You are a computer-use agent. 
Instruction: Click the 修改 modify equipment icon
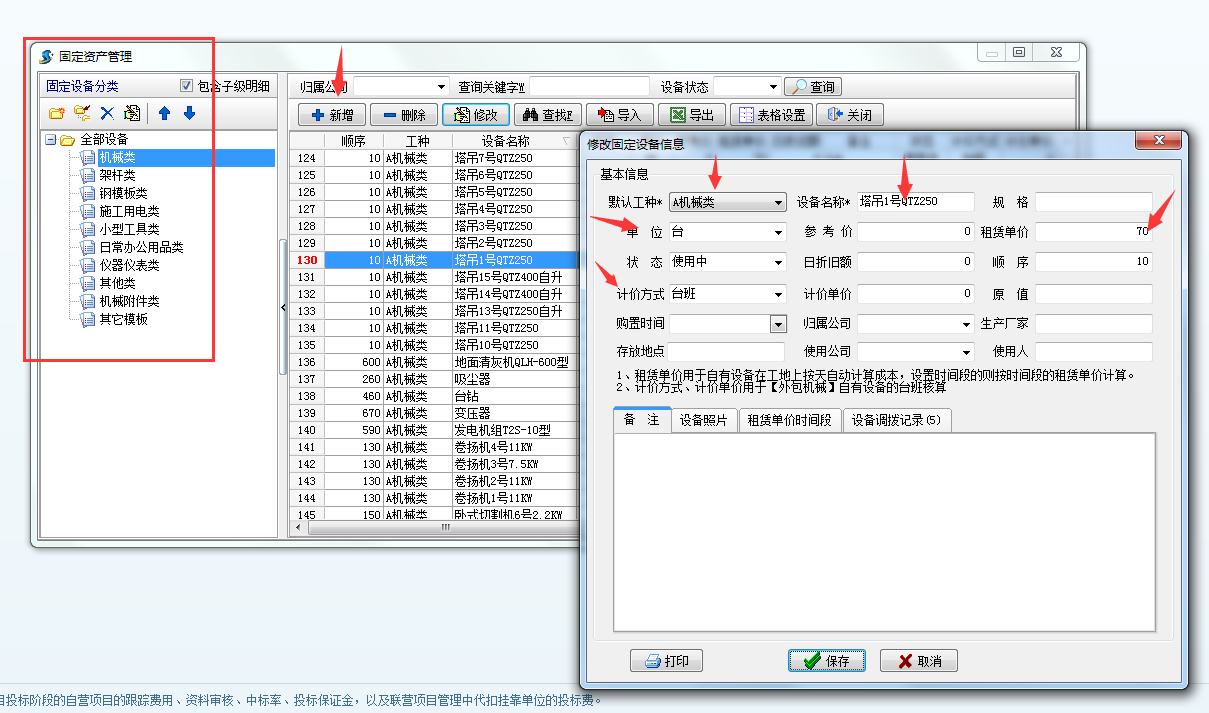[474, 113]
